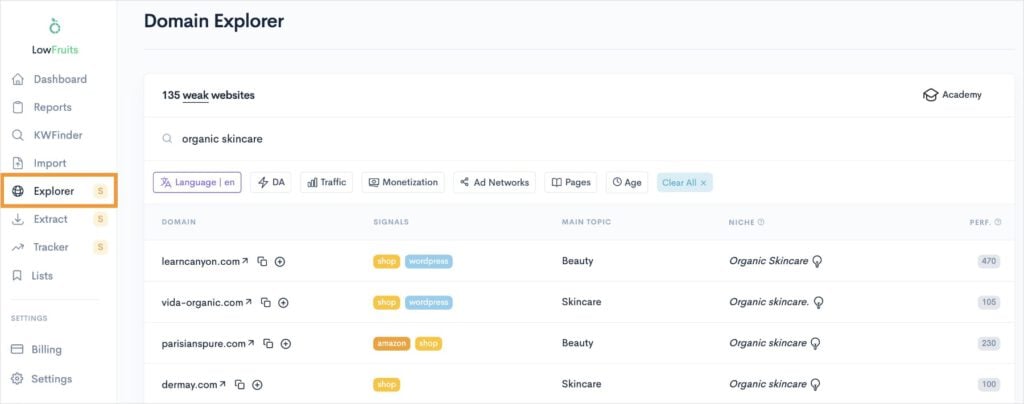
Task: Click wordpress tag in vida-organic.com row
Action: click(428, 303)
